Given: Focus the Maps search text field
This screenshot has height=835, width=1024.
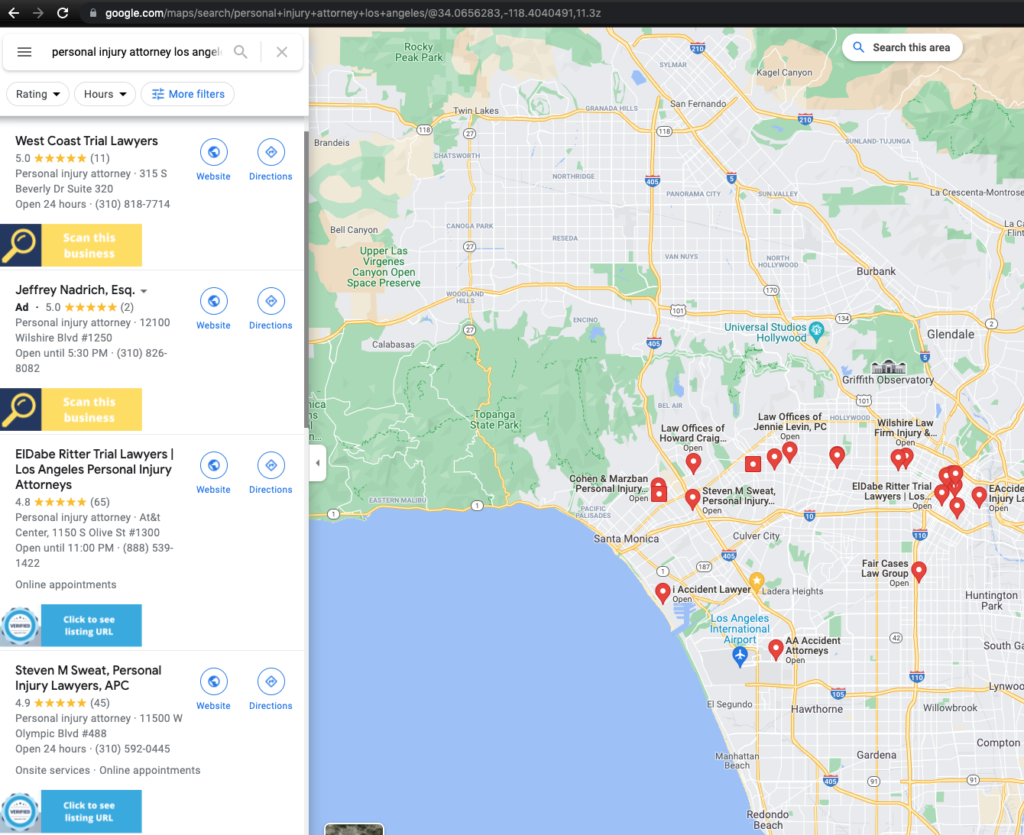Looking at the screenshot, I should pos(136,52).
